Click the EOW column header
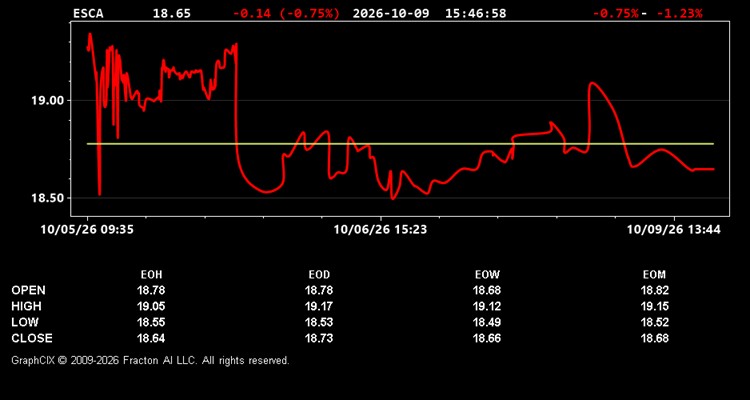This screenshot has height=400, width=750. (x=487, y=275)
